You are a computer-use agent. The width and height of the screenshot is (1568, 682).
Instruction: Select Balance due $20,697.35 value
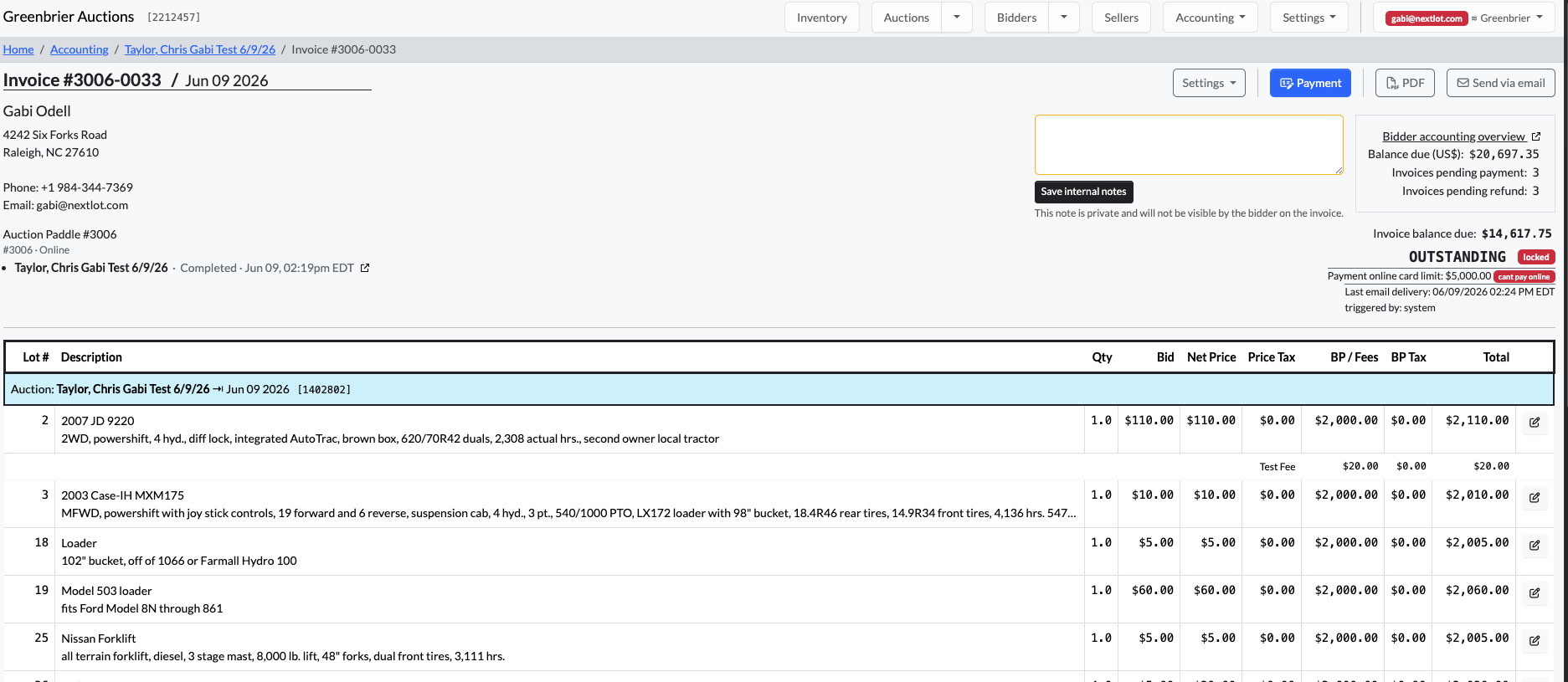click(x=1504, y=154)
